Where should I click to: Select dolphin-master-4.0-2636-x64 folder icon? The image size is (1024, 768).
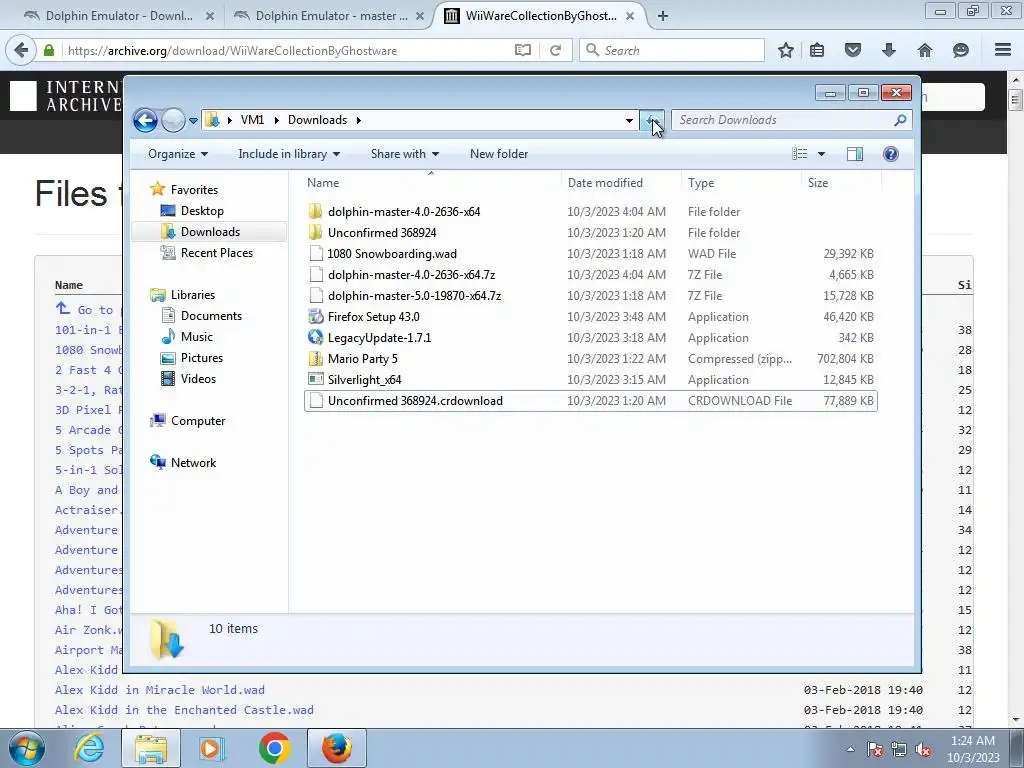tap(315, 212)
